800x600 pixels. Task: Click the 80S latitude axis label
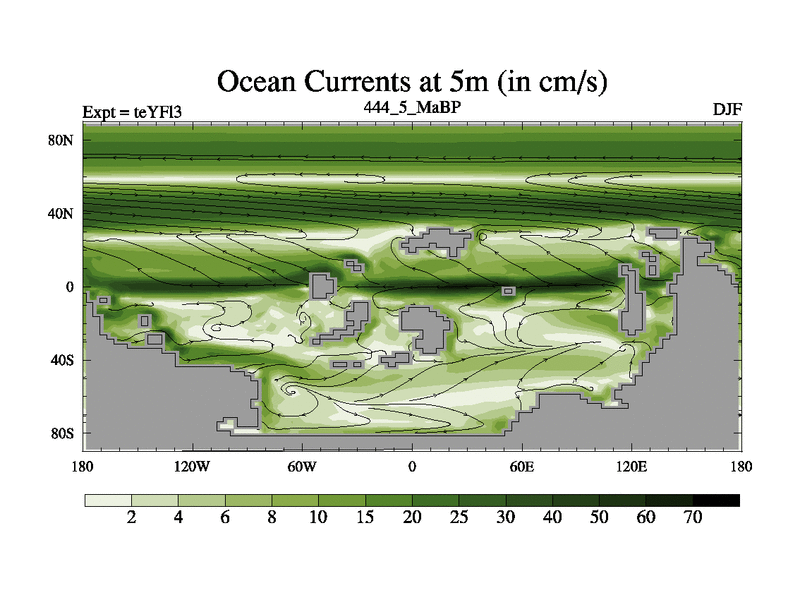click(x=62, y=433)
